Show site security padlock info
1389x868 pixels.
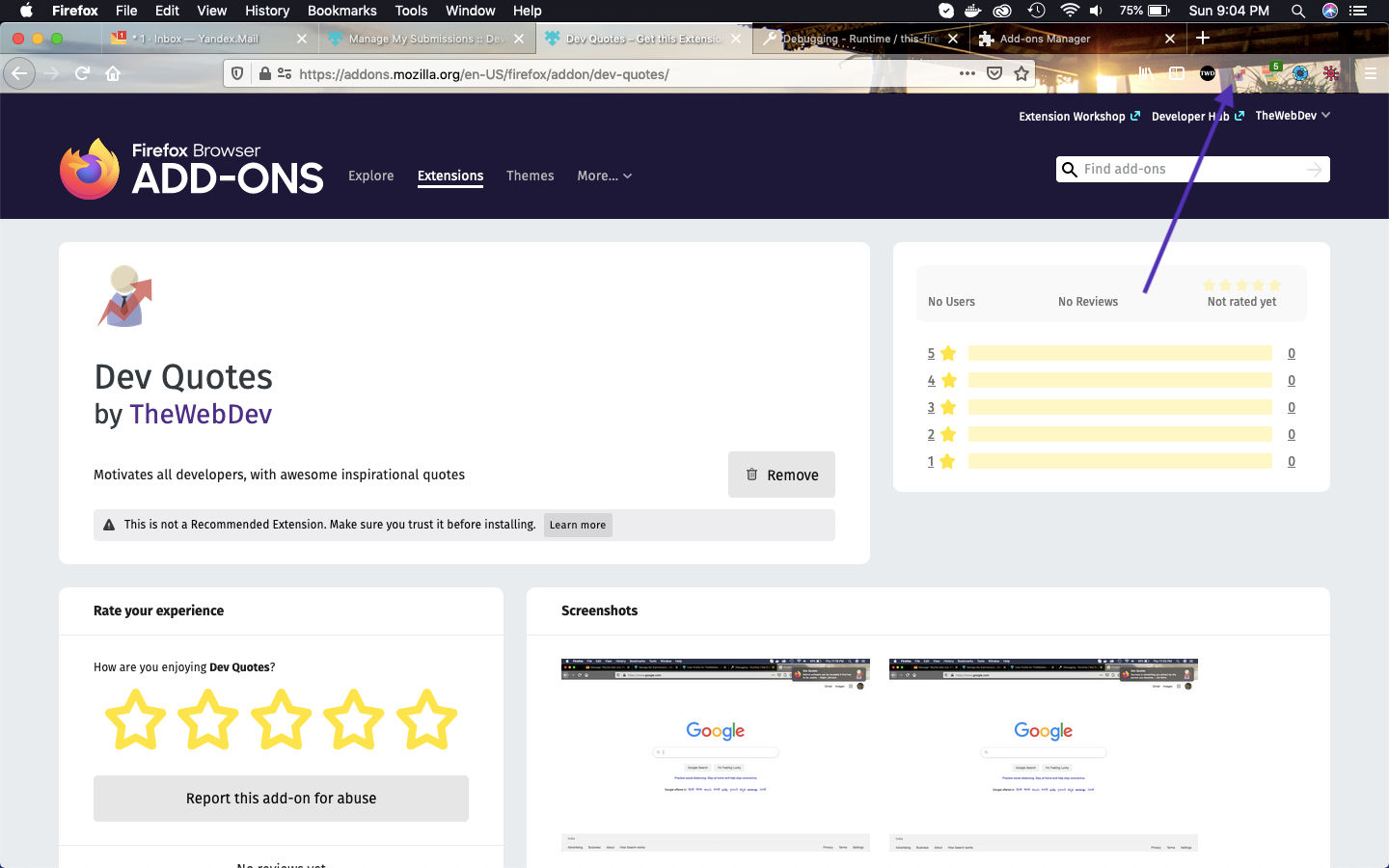pyautogui.click(x=264, y=73)
